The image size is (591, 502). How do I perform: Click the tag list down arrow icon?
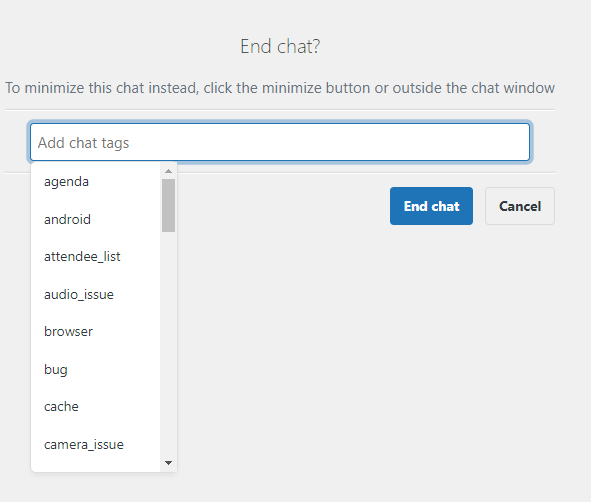[x=168, y=462]
